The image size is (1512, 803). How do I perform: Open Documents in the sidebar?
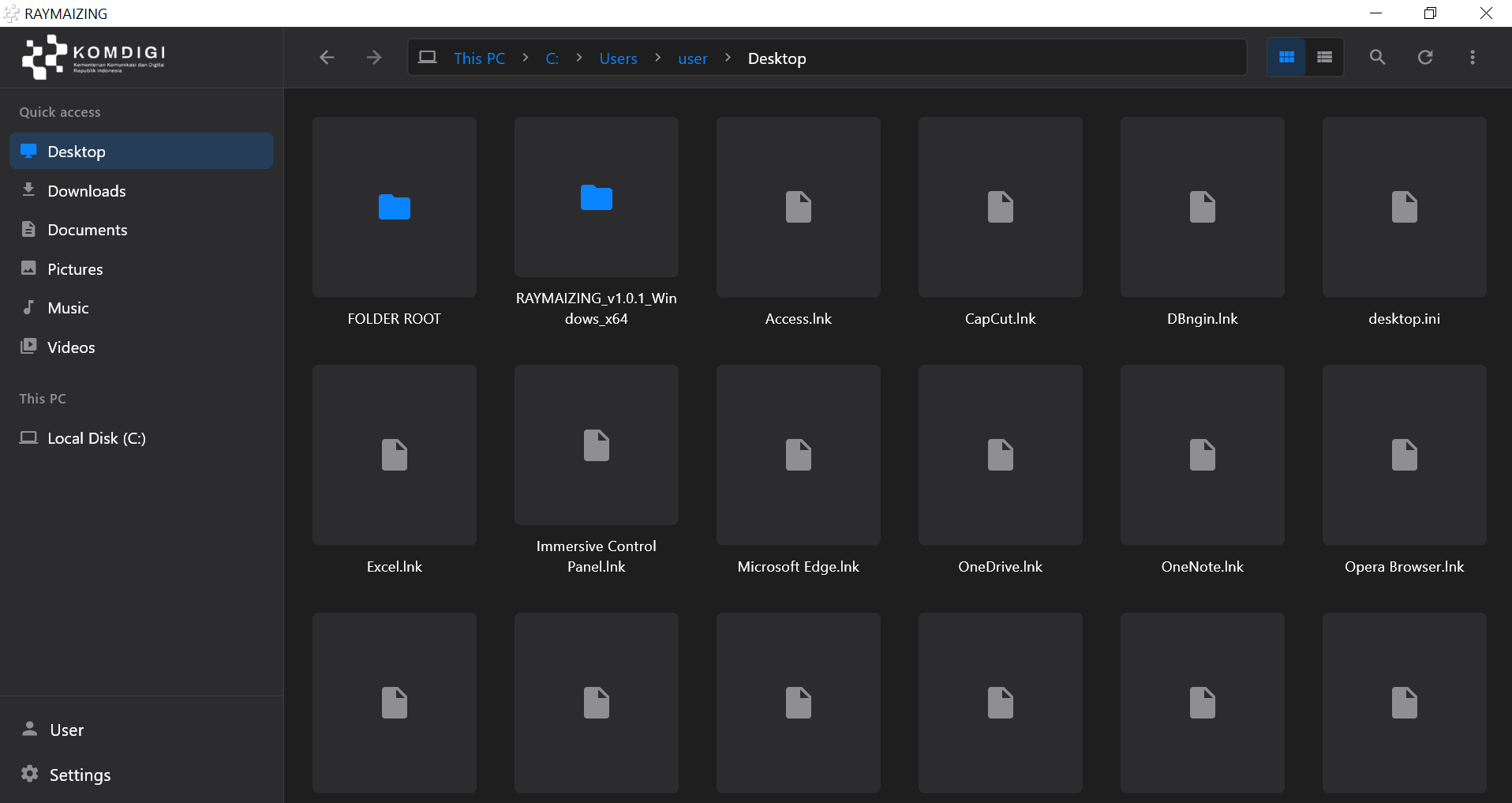142,230
